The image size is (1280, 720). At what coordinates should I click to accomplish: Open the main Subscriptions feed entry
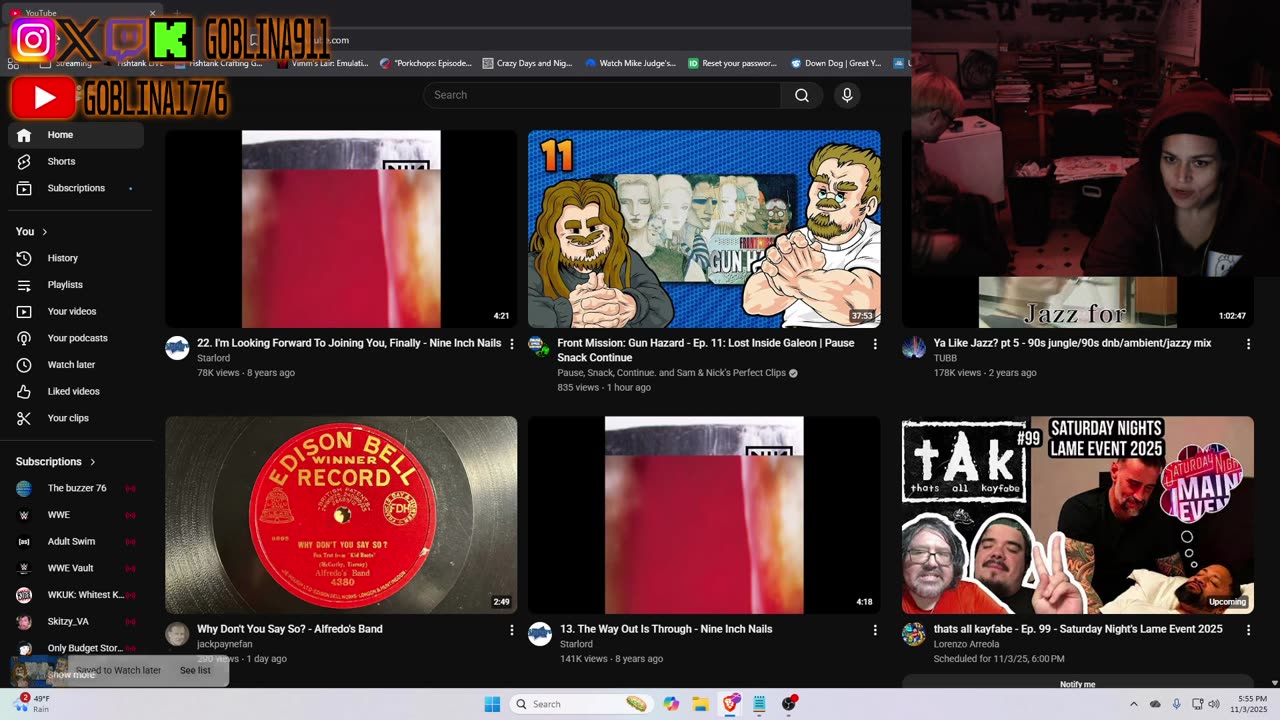tap(76, 188)
